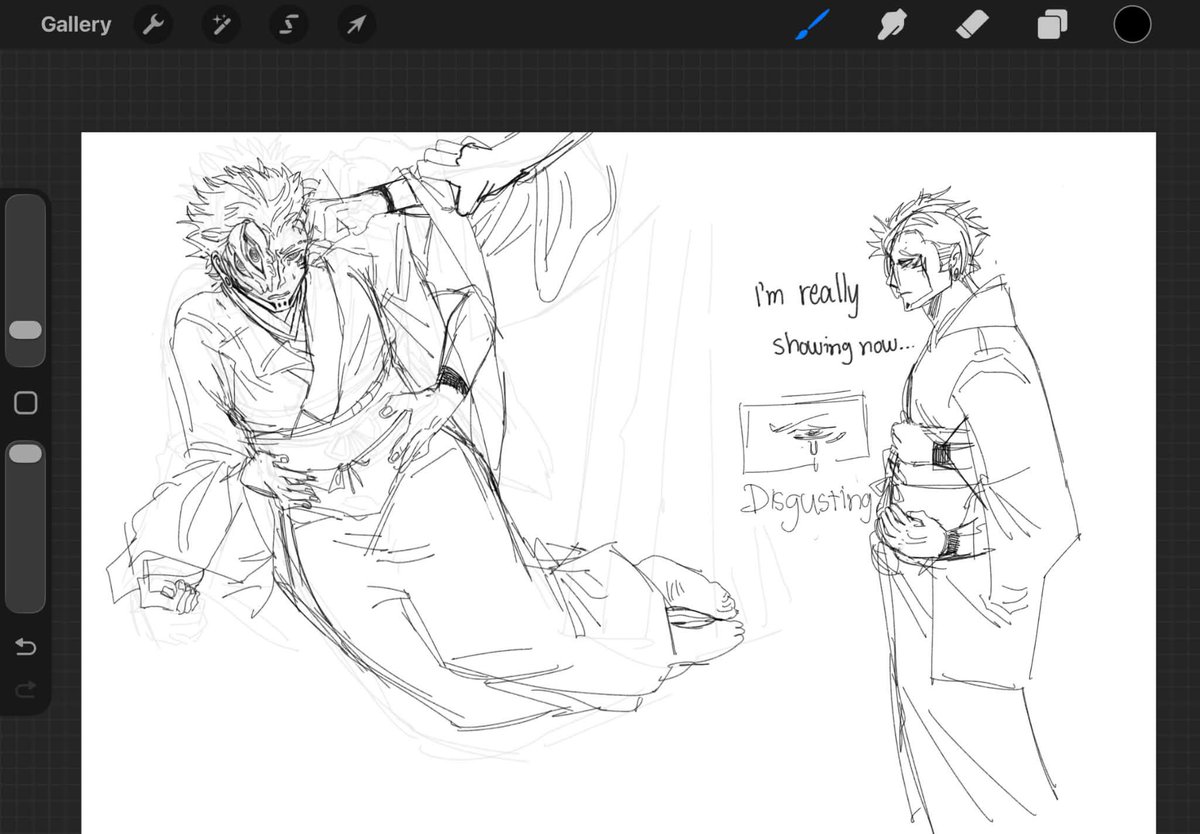
Task: Return to the Gallery
Action: click(76, 25)
